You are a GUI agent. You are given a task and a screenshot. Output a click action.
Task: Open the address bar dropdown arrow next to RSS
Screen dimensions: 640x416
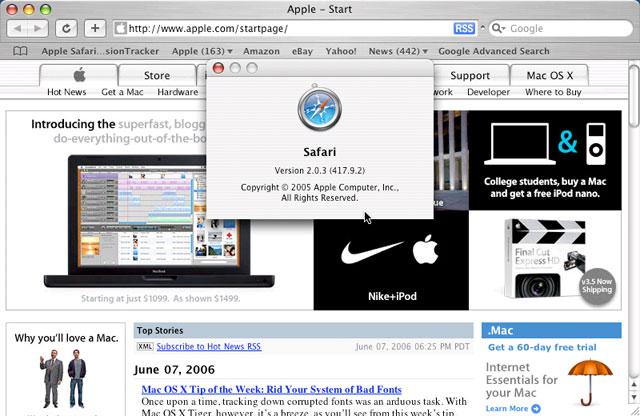(x=482, y=28)
